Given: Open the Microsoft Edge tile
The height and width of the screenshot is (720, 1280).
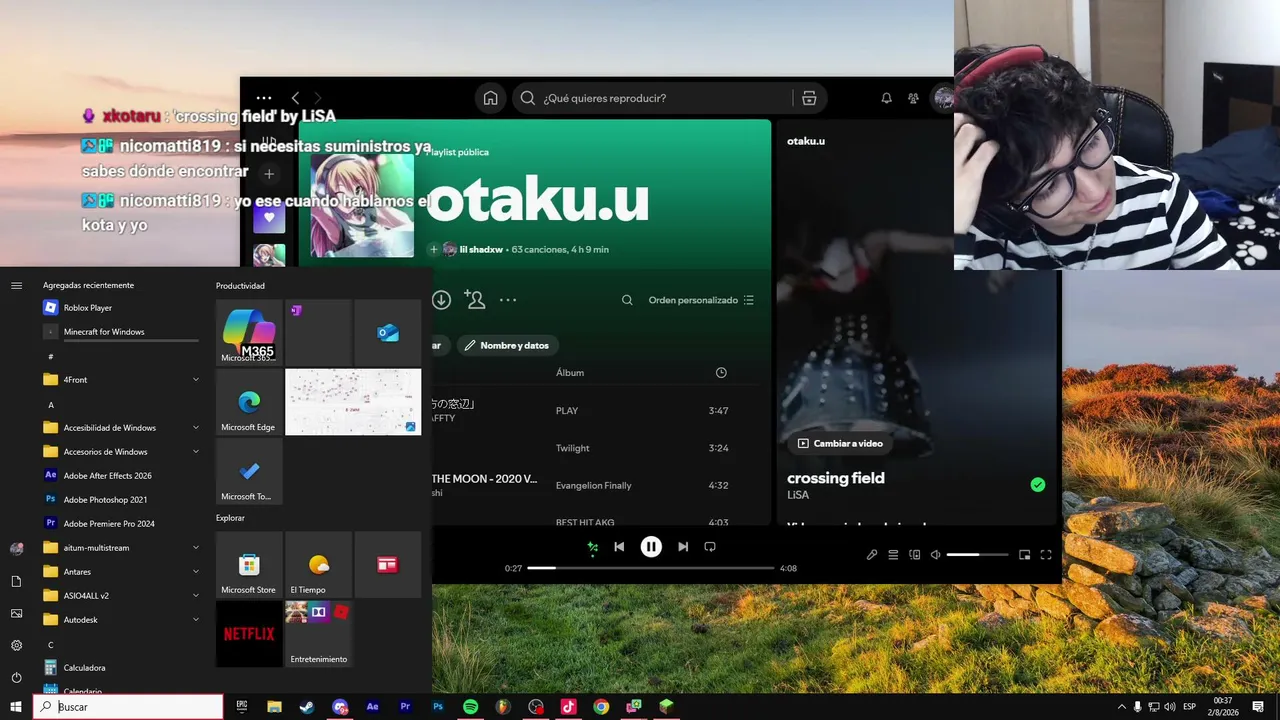Looking at the screenshot, I should pyautogui.click(x=249, y=402).
